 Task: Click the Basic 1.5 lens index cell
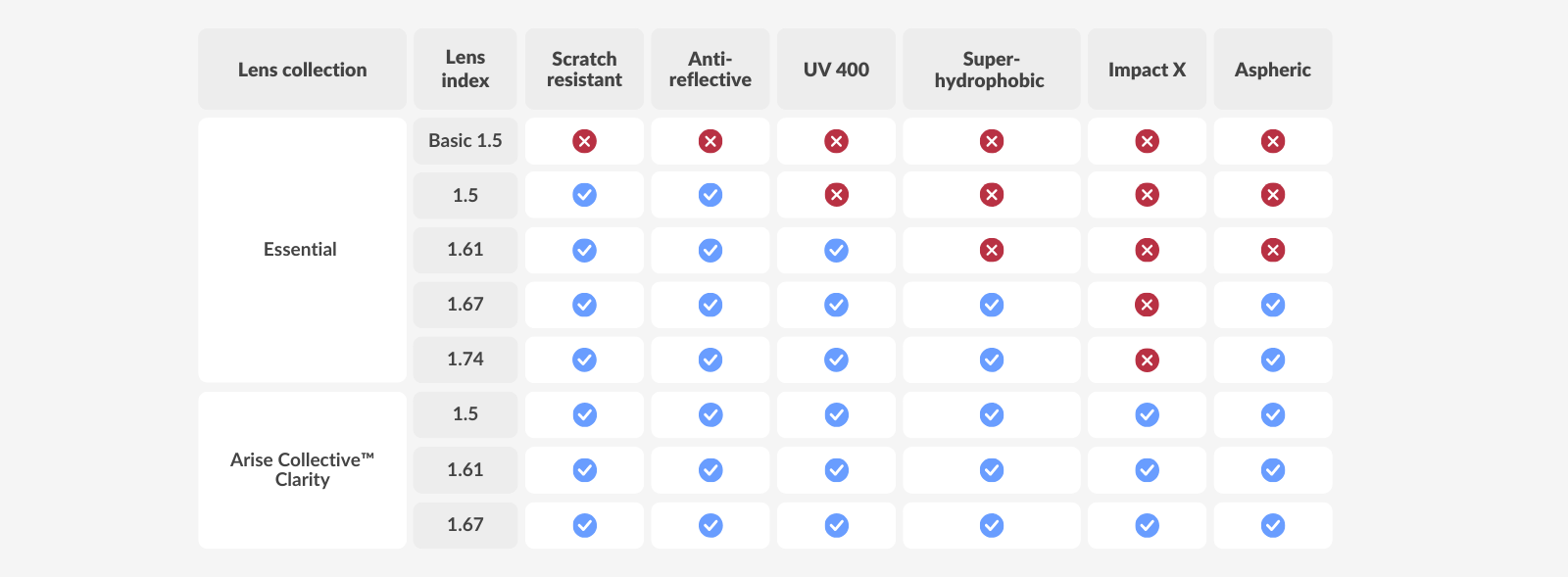[465, 141]
